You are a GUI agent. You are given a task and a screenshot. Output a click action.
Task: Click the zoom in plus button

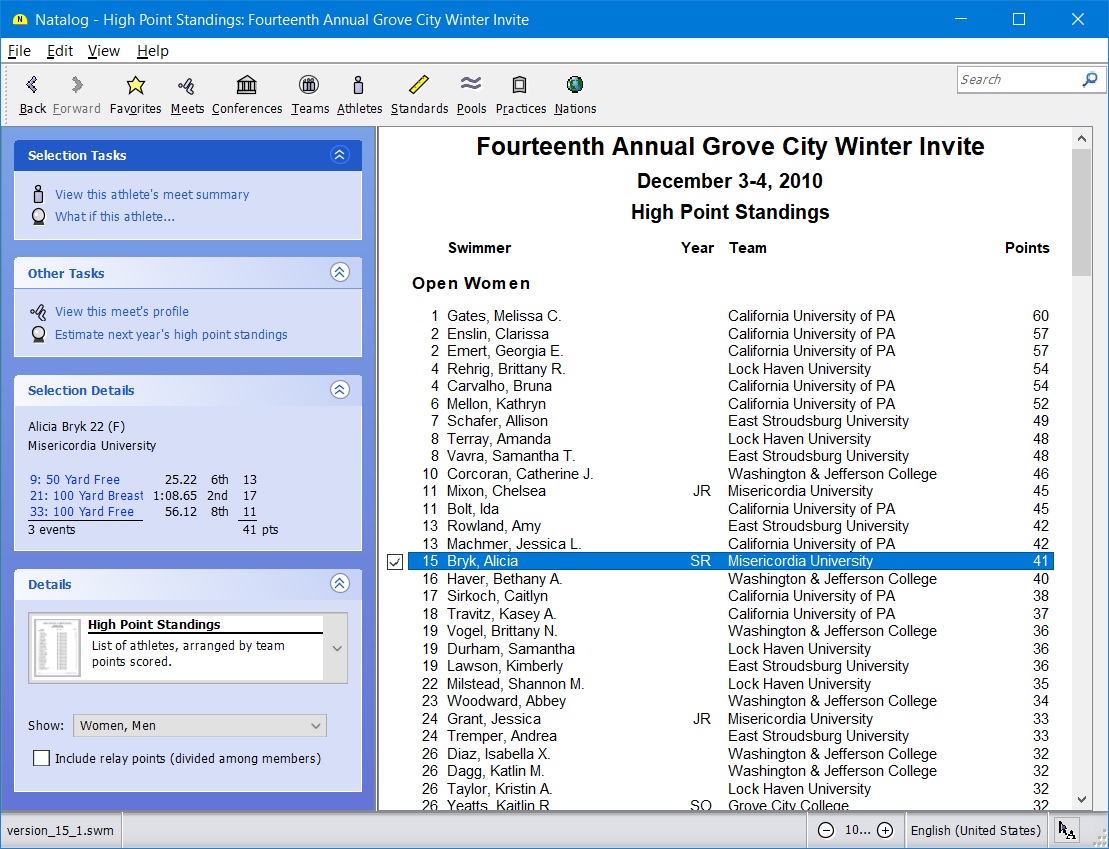coord(885,830)
